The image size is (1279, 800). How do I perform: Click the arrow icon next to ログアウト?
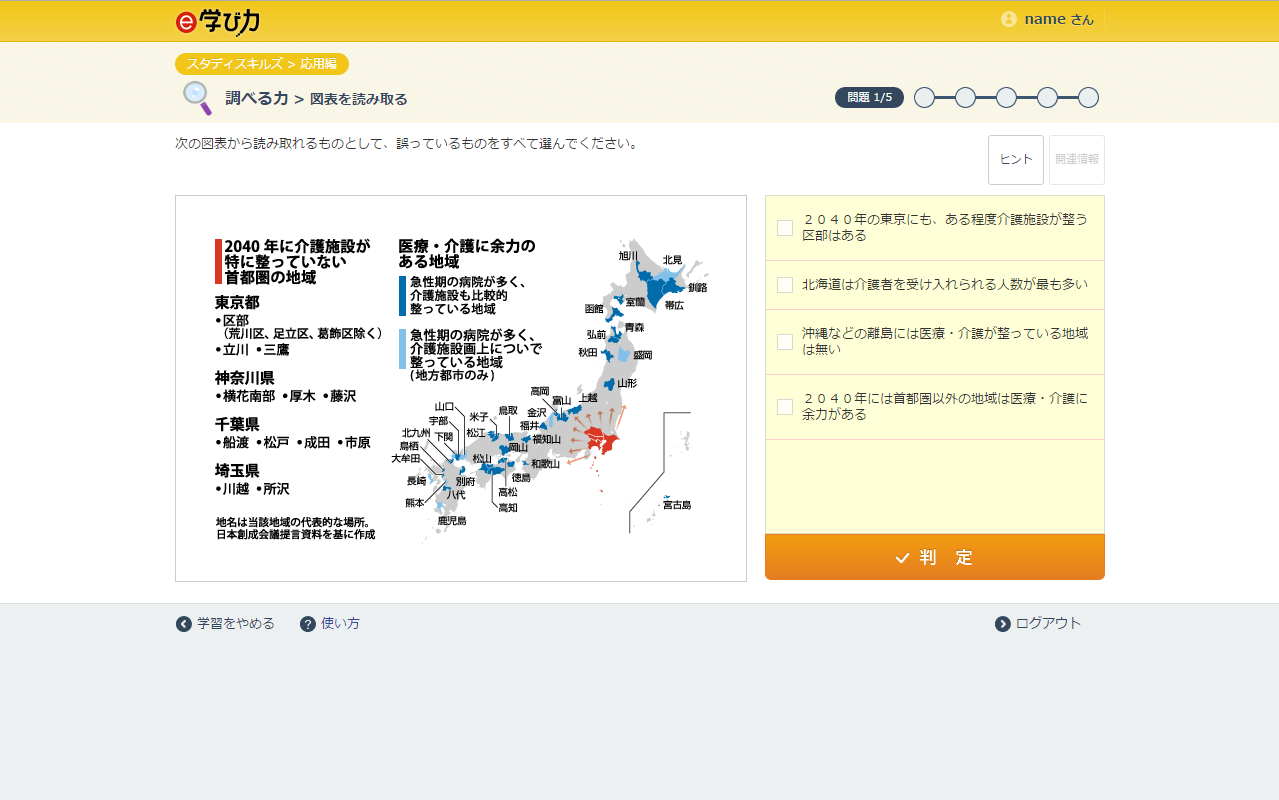pos(1003,624)
